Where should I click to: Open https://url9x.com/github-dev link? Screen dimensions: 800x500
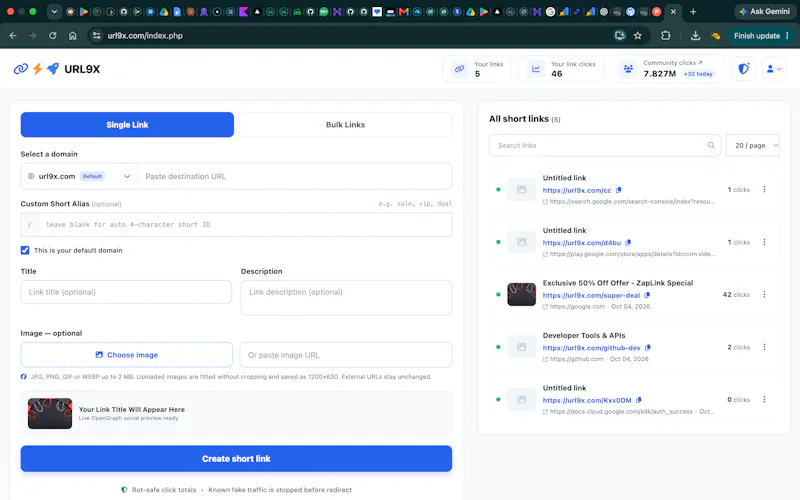pyautogui.click(x=591, y=348)
